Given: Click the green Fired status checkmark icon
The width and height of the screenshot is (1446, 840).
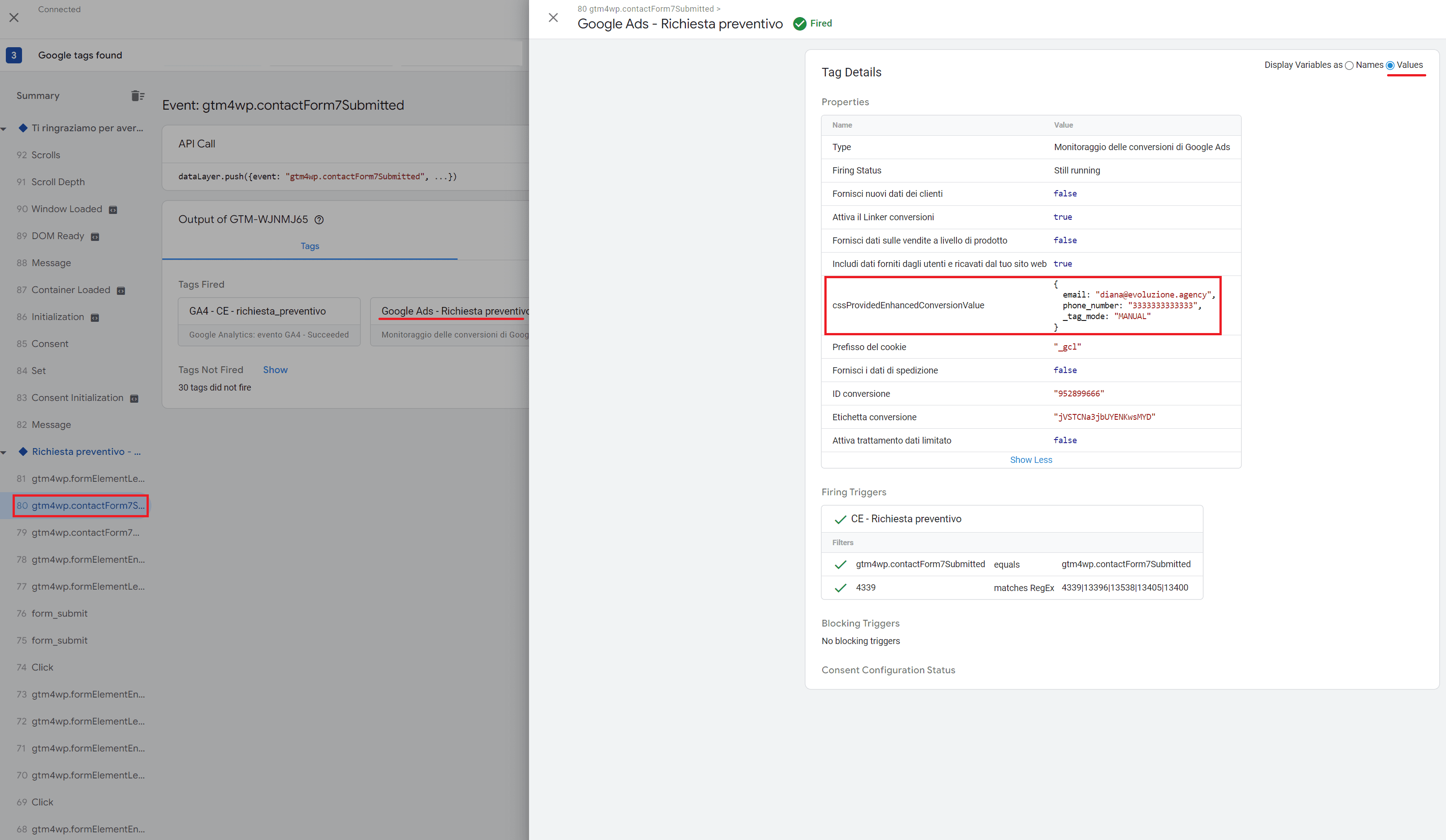Looking at the screenshot, I should point(799,23).
